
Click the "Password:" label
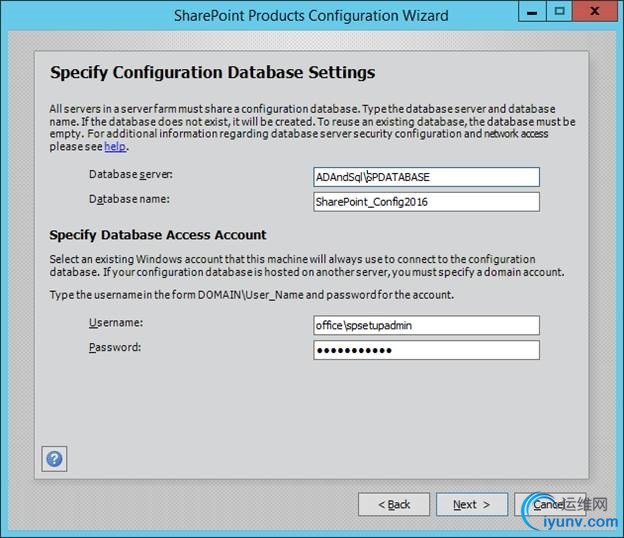(115, 347)
